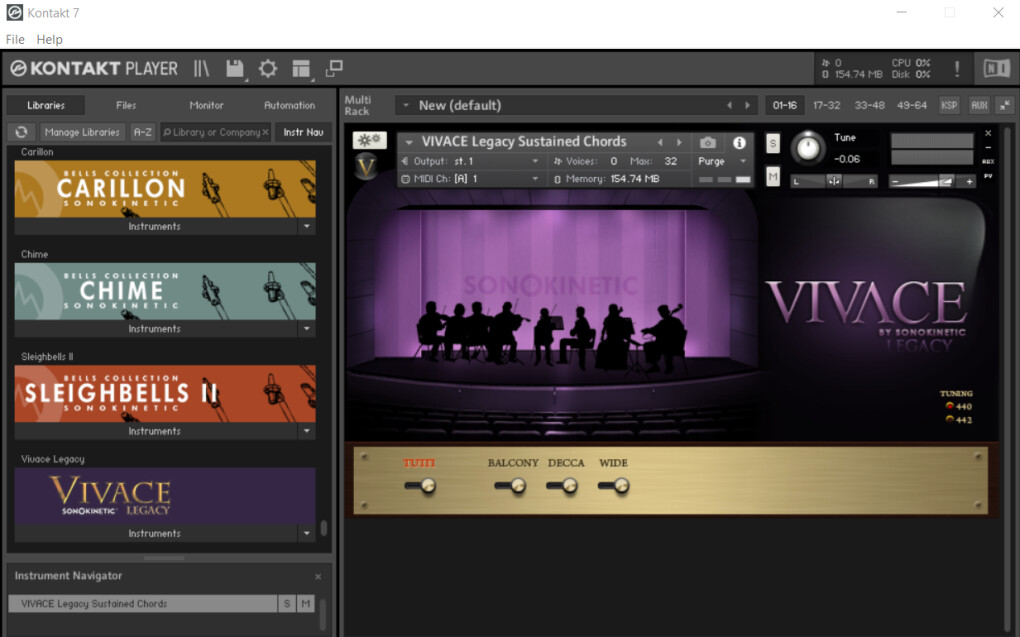Viewport: 1020px width, 637px height.
Task: Open the New (default) multi rack dropdown
Action: click(406, 105)
